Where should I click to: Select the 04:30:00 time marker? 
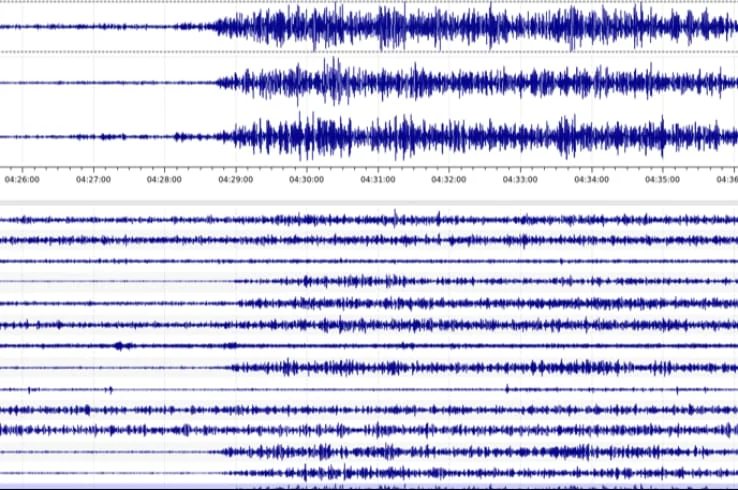click(306, 180)
